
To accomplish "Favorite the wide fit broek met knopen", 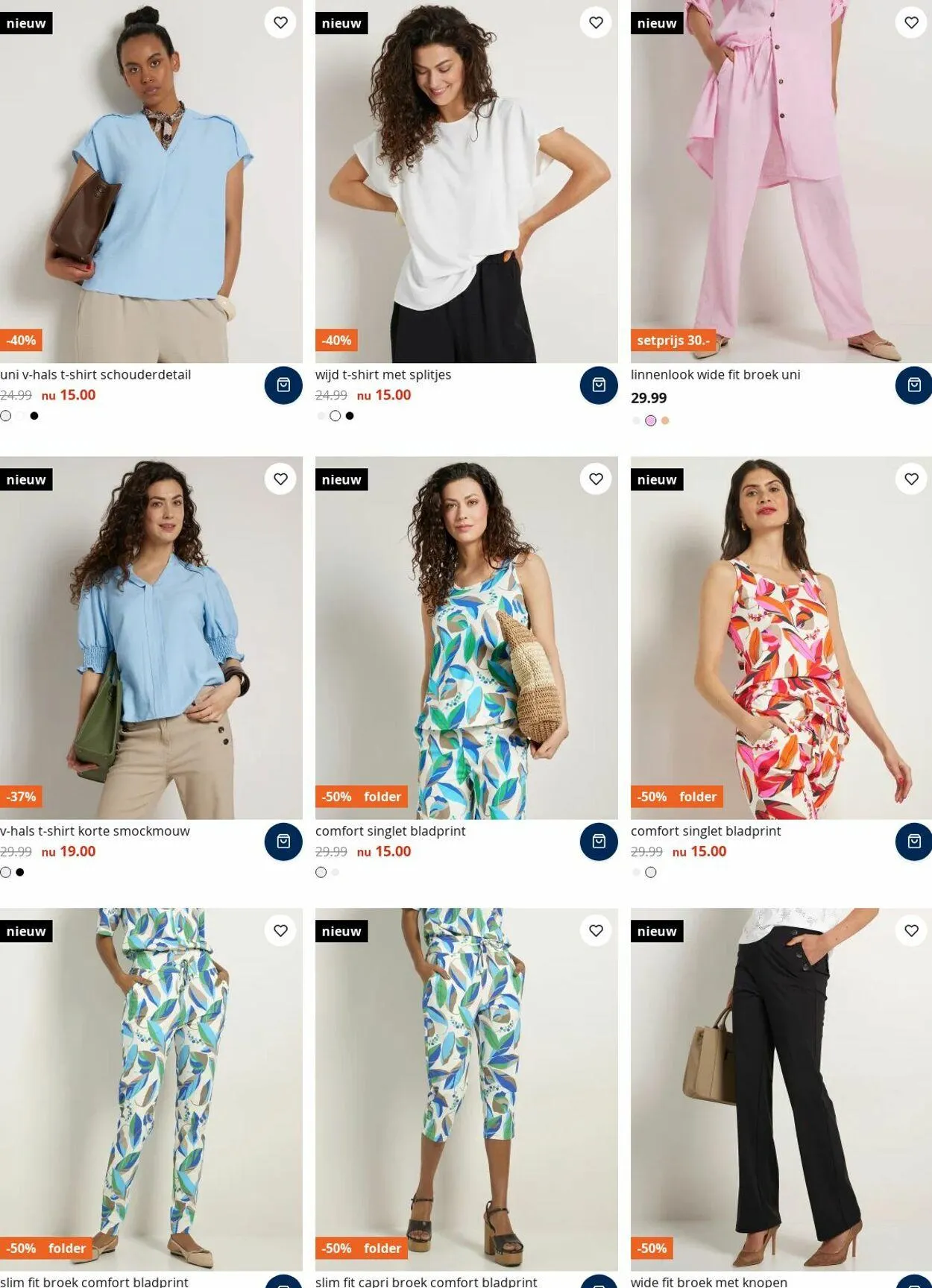I will [911, 930].
